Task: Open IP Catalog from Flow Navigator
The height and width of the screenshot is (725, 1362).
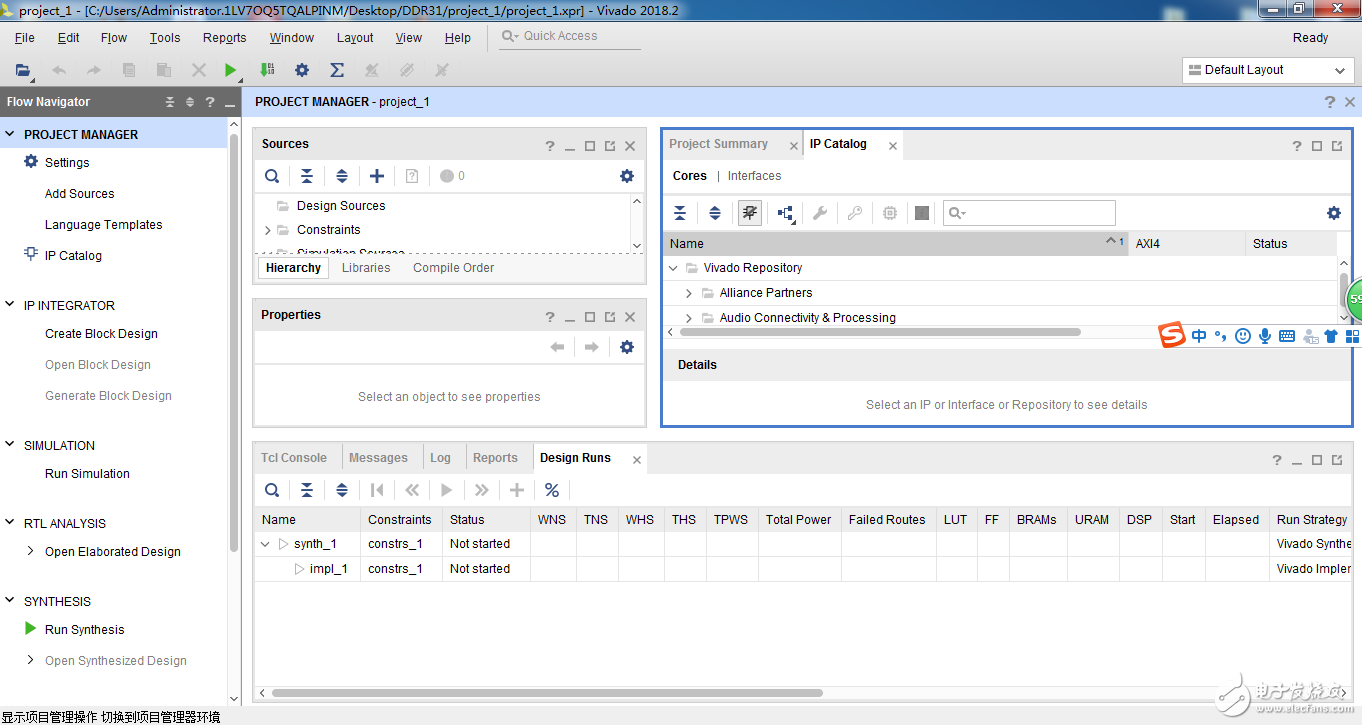Action: click(x=73, y=256)
